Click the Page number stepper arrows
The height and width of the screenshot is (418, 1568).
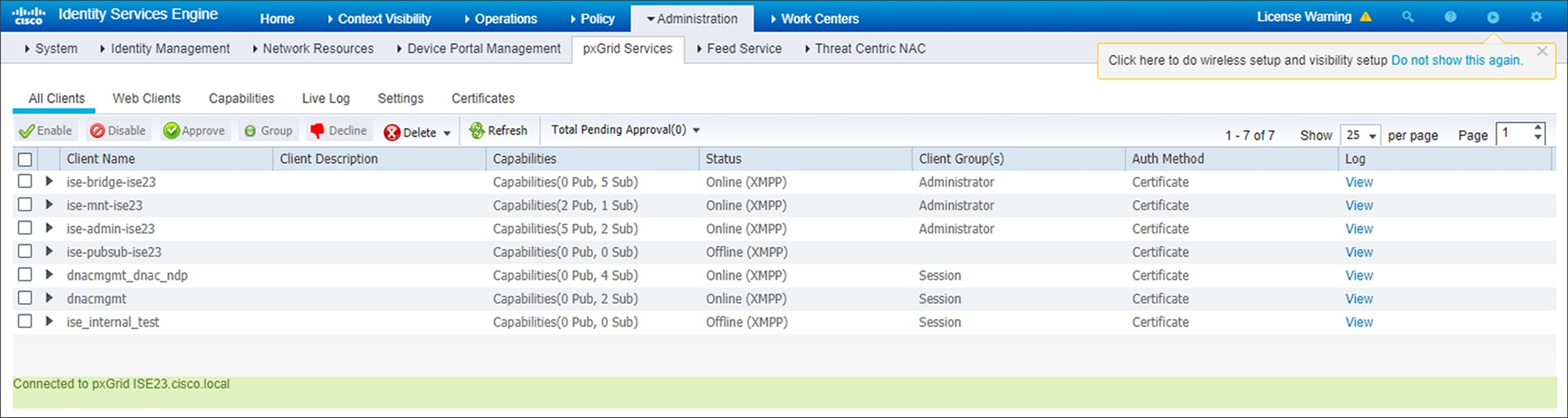point(1538,134)
